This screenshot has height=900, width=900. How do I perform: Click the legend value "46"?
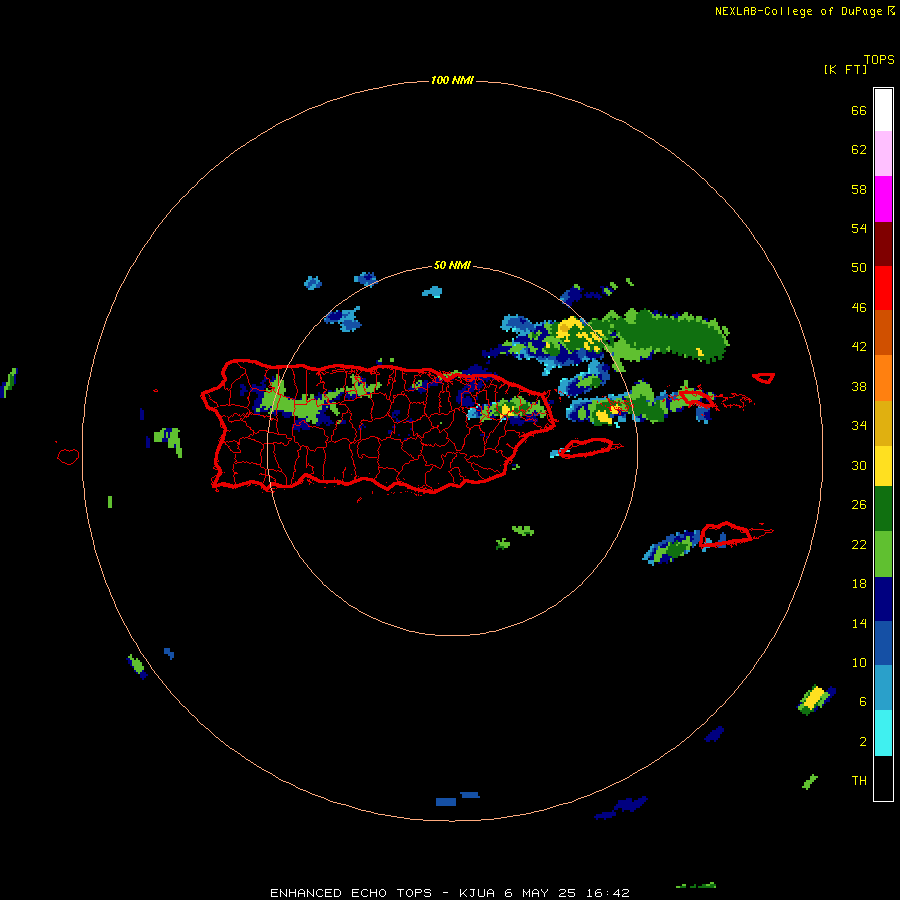[x=859, y=308]
